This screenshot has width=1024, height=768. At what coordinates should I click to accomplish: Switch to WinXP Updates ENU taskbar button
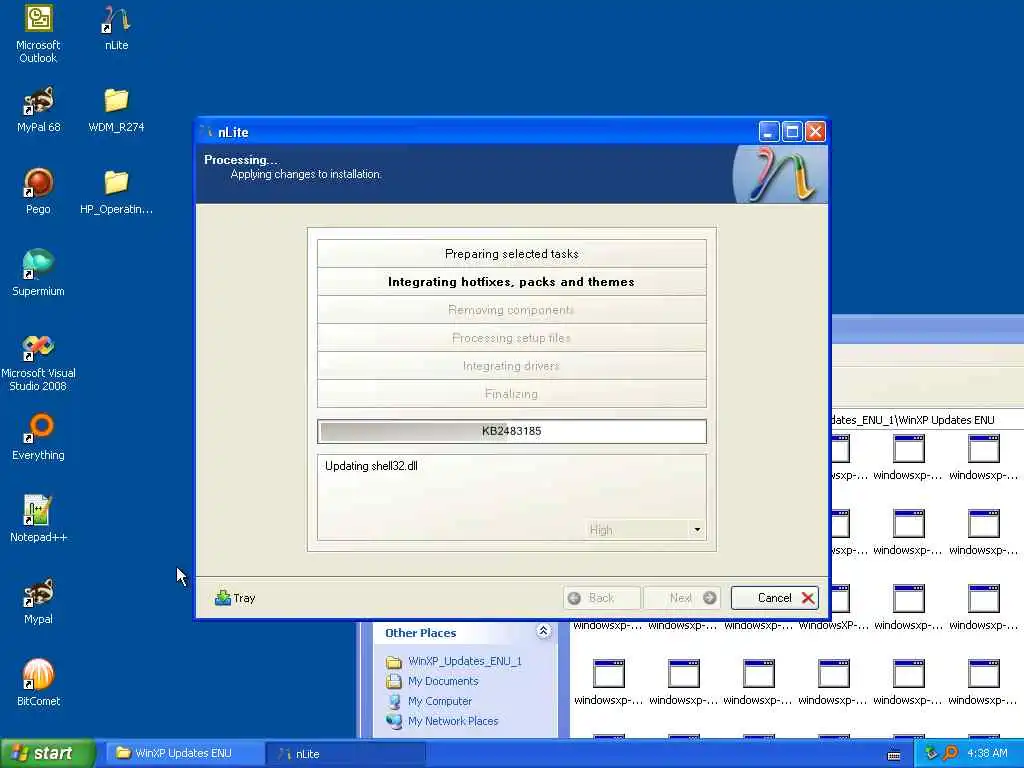[x=184, y=754]
